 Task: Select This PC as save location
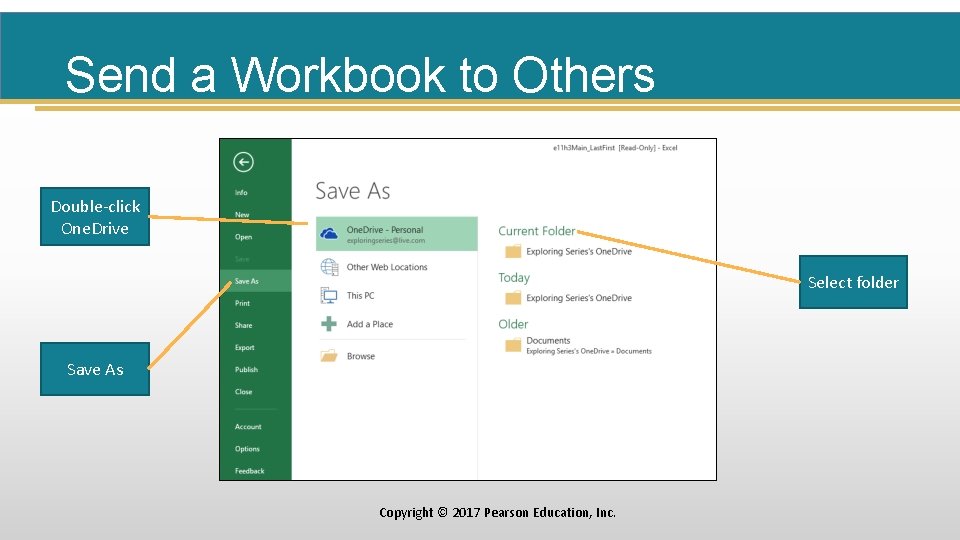tap(360, 296)
